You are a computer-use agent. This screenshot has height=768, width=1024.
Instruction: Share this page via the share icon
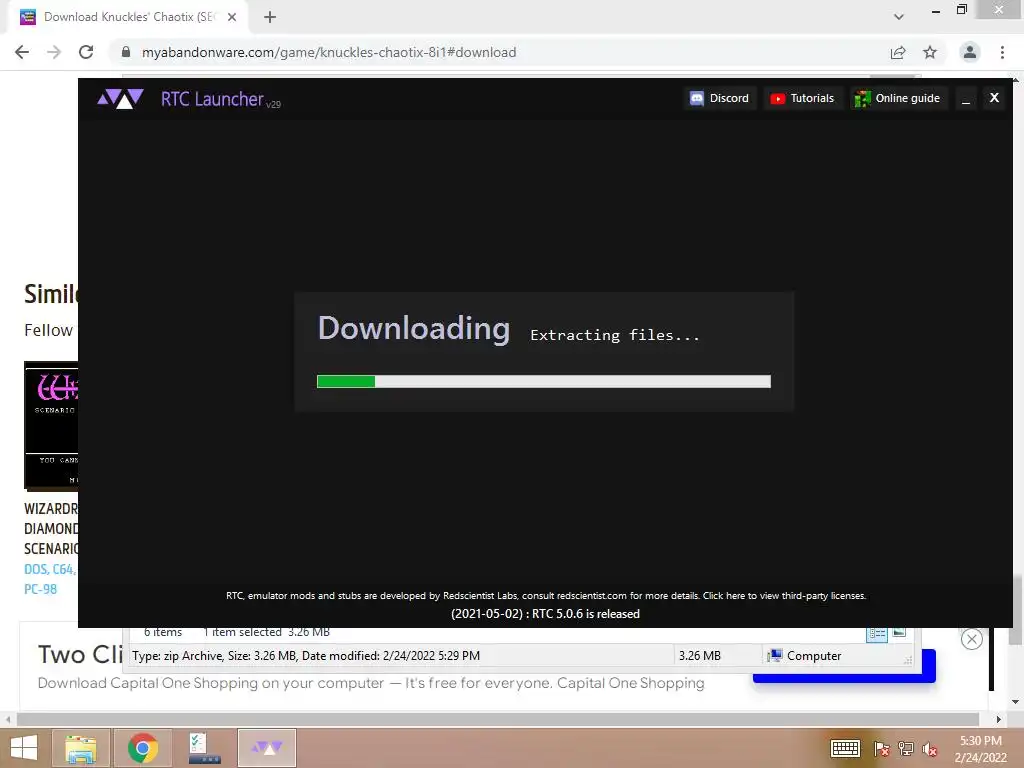[x=898, y=52]
